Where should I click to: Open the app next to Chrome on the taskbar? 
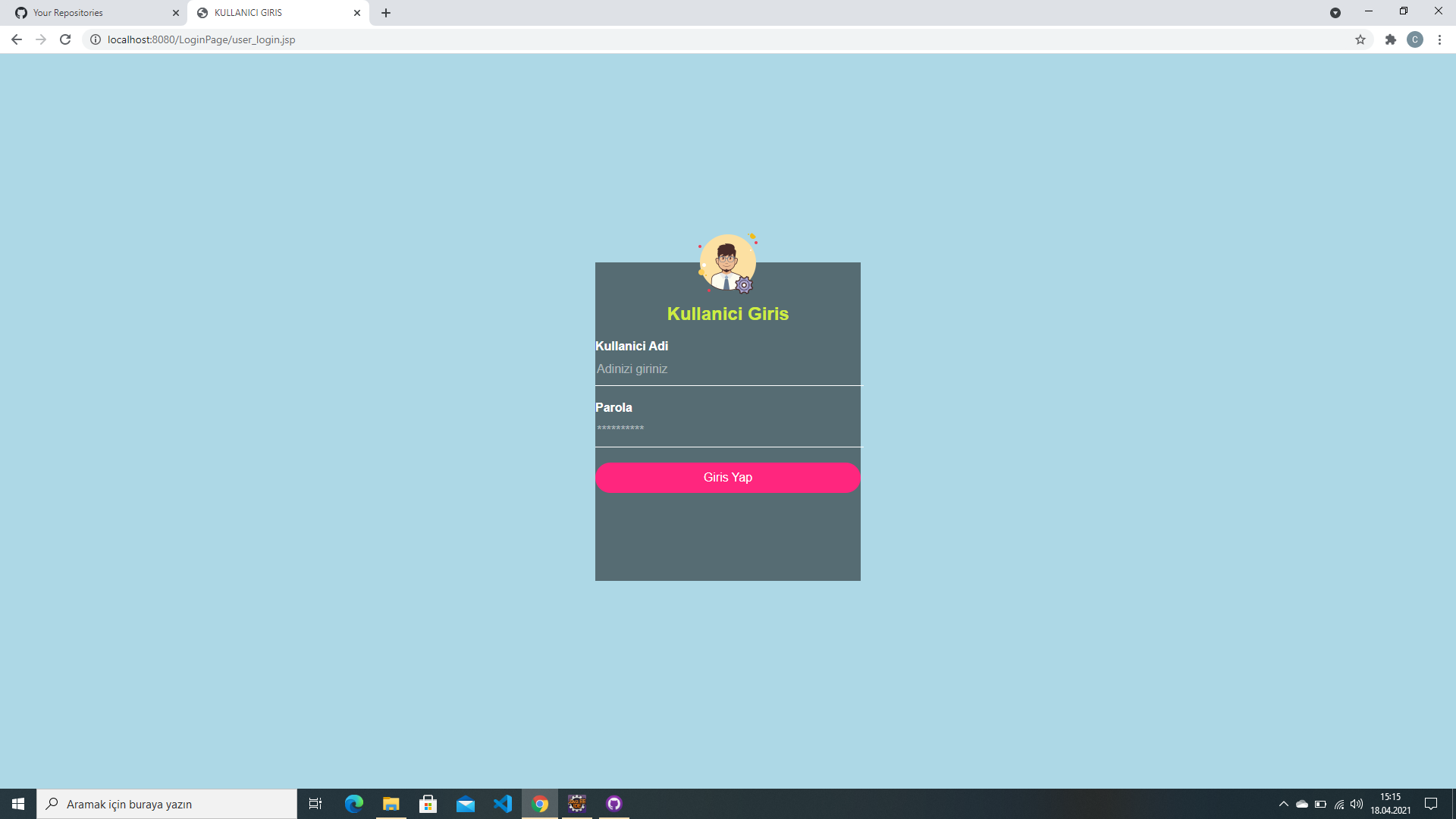[x=577, y=804]
